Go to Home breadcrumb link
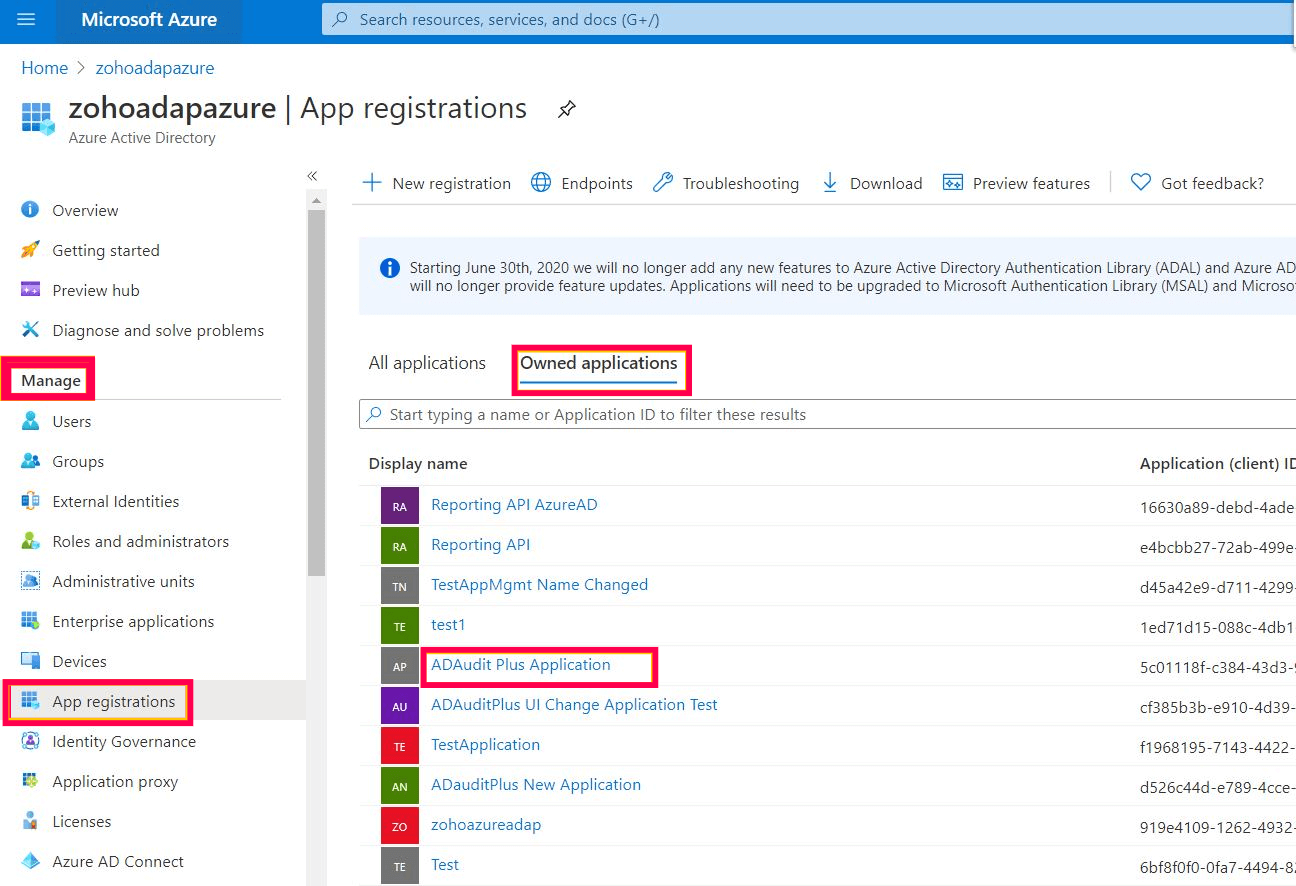Screen dimensions: 1296x886 pyautogui.click(x=45, y=68)
